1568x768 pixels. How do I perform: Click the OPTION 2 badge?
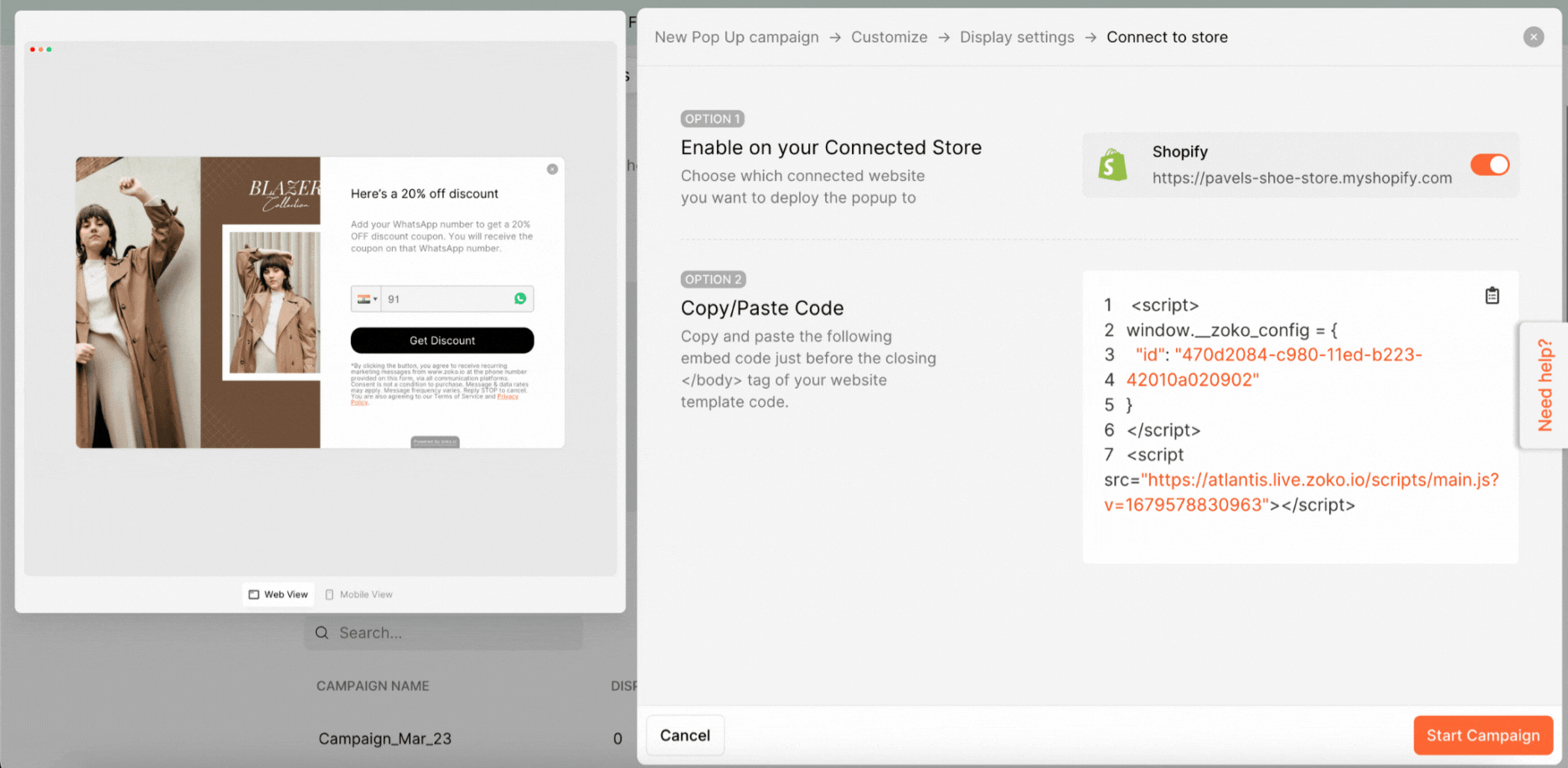[x=713, y=280]
